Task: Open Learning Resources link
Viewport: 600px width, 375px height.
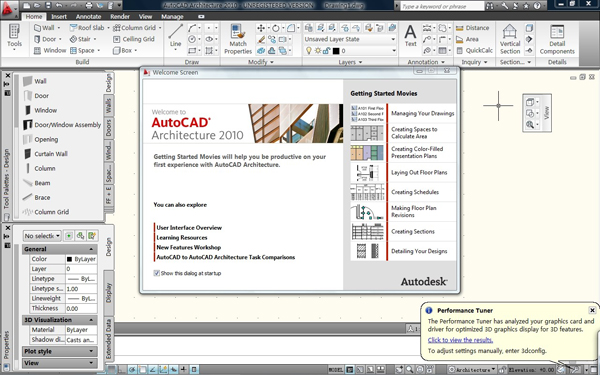Action: pyautogui.click(x=182, y=238)
